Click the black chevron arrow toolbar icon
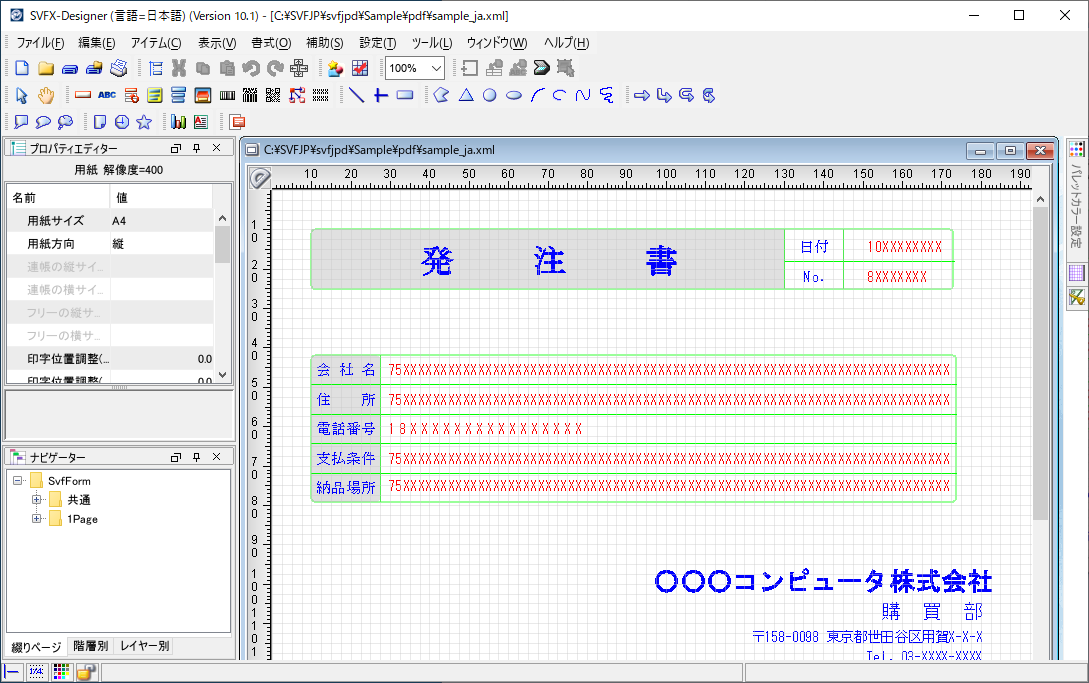The image size is (1089, 683). click(542, 68)
